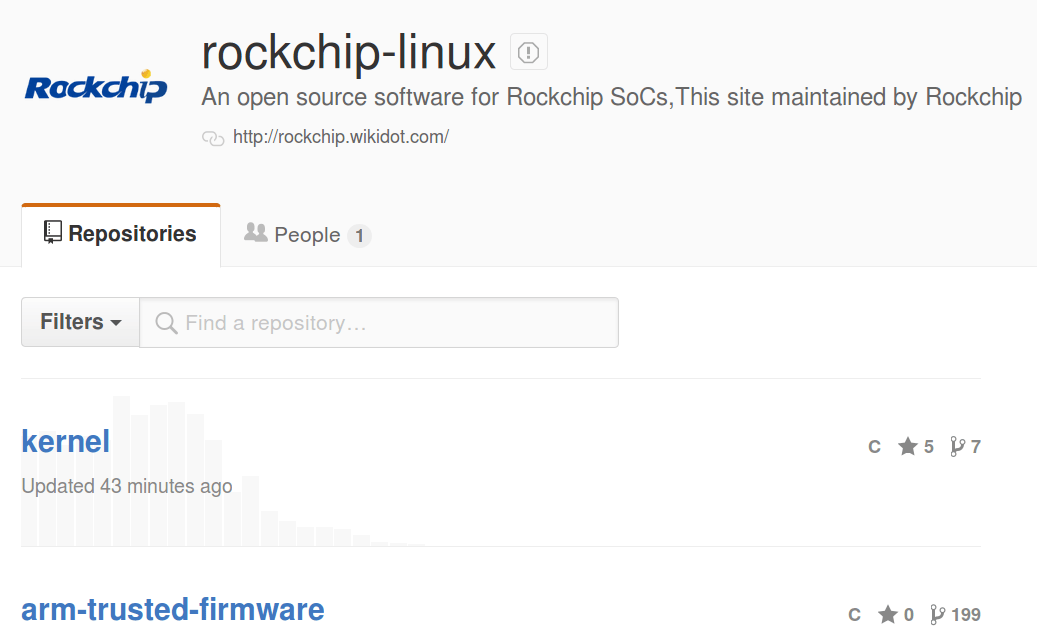
Task: Click the search magnifier icon
Action: click(166, 323)
